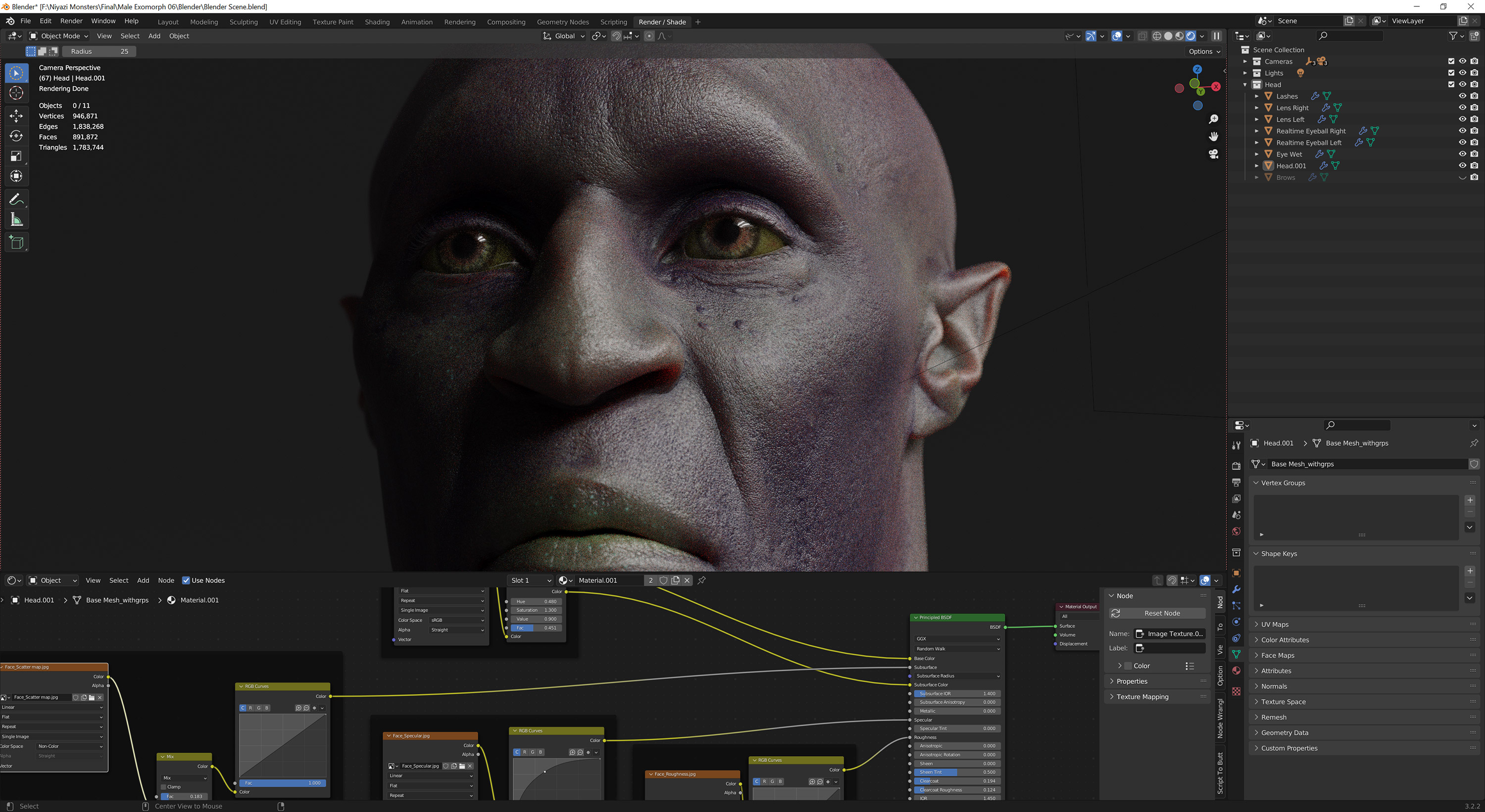The height and width of the screenshot is (812, 1485).
Task: Click the zoom view magnifier icon
Action: click(x=1213, y=119)
